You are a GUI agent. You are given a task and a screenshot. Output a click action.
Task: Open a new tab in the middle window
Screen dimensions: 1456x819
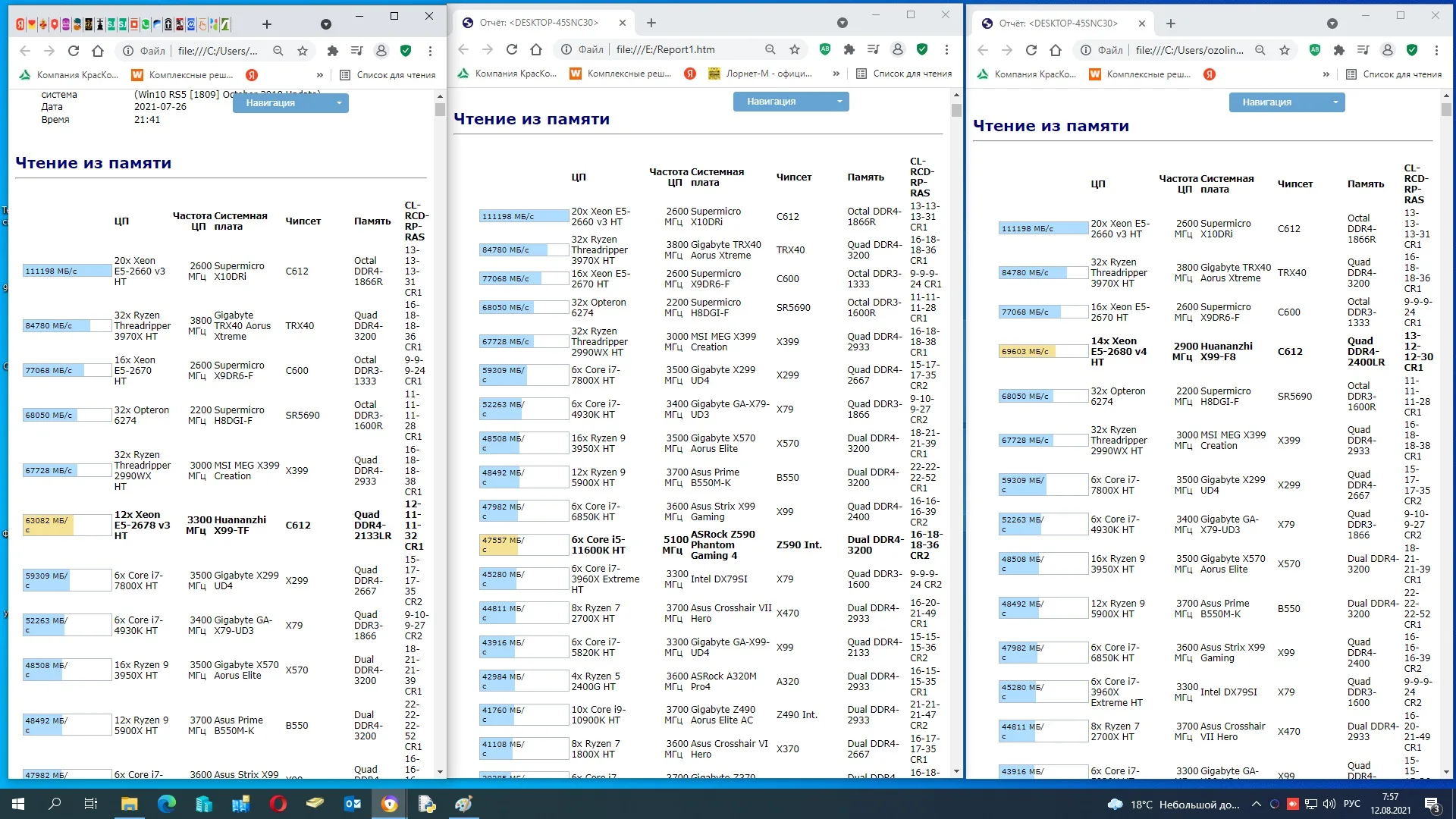pyautogui.click(x=651, y=23)
